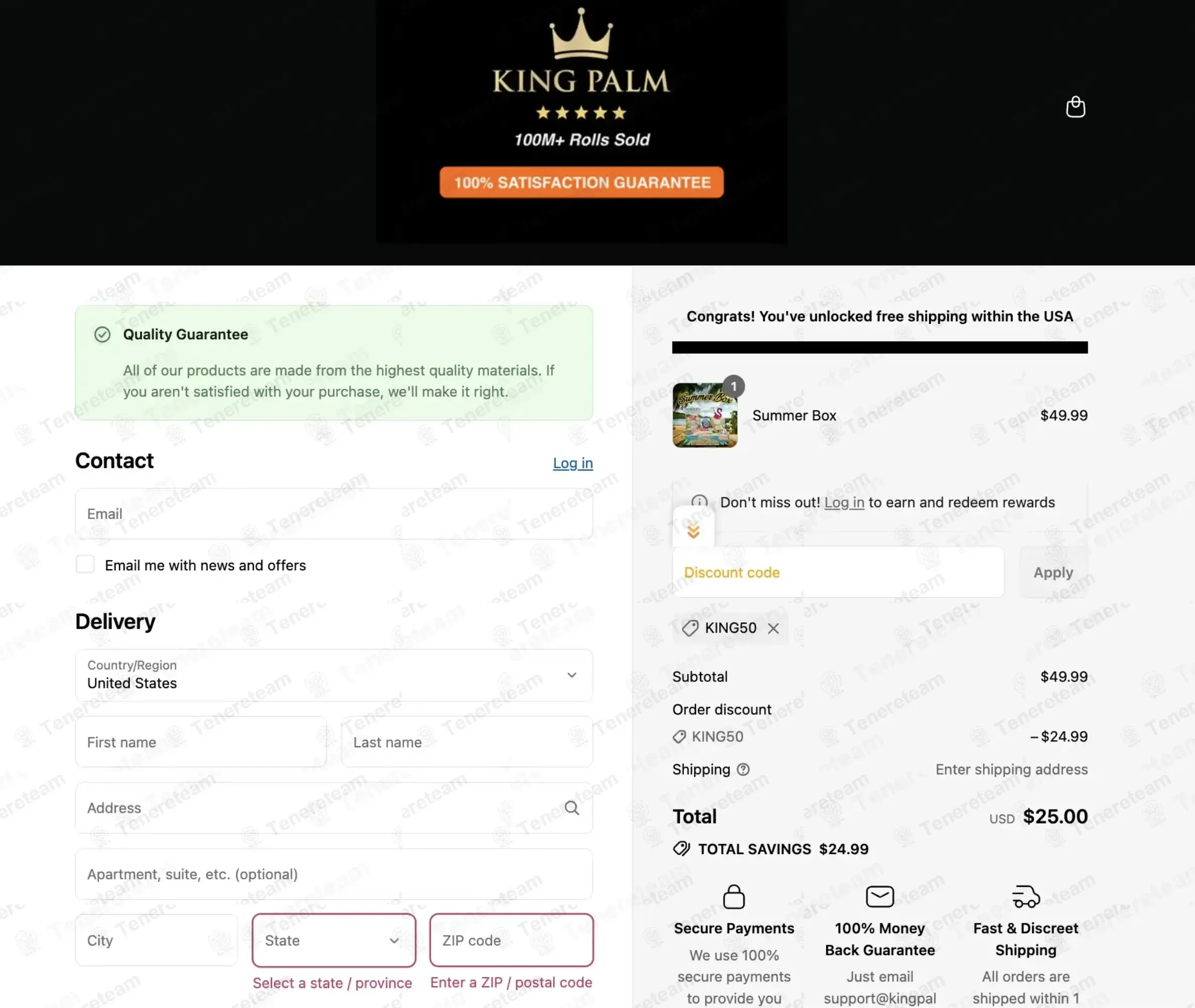The image size is (1195, 1008).
Task: Click the shipping help question mark icon
Action: 743,769
